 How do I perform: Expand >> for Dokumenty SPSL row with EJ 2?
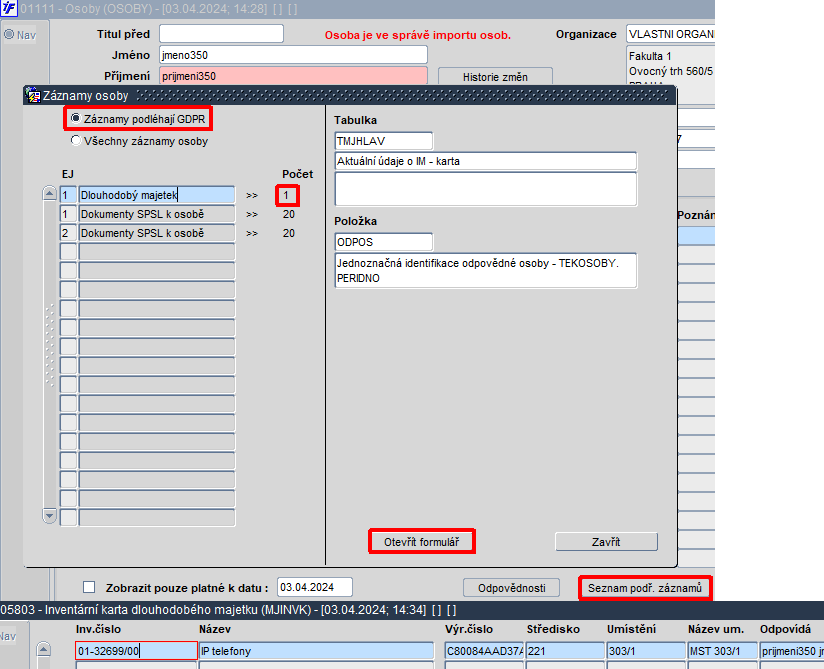coord(252,233)
